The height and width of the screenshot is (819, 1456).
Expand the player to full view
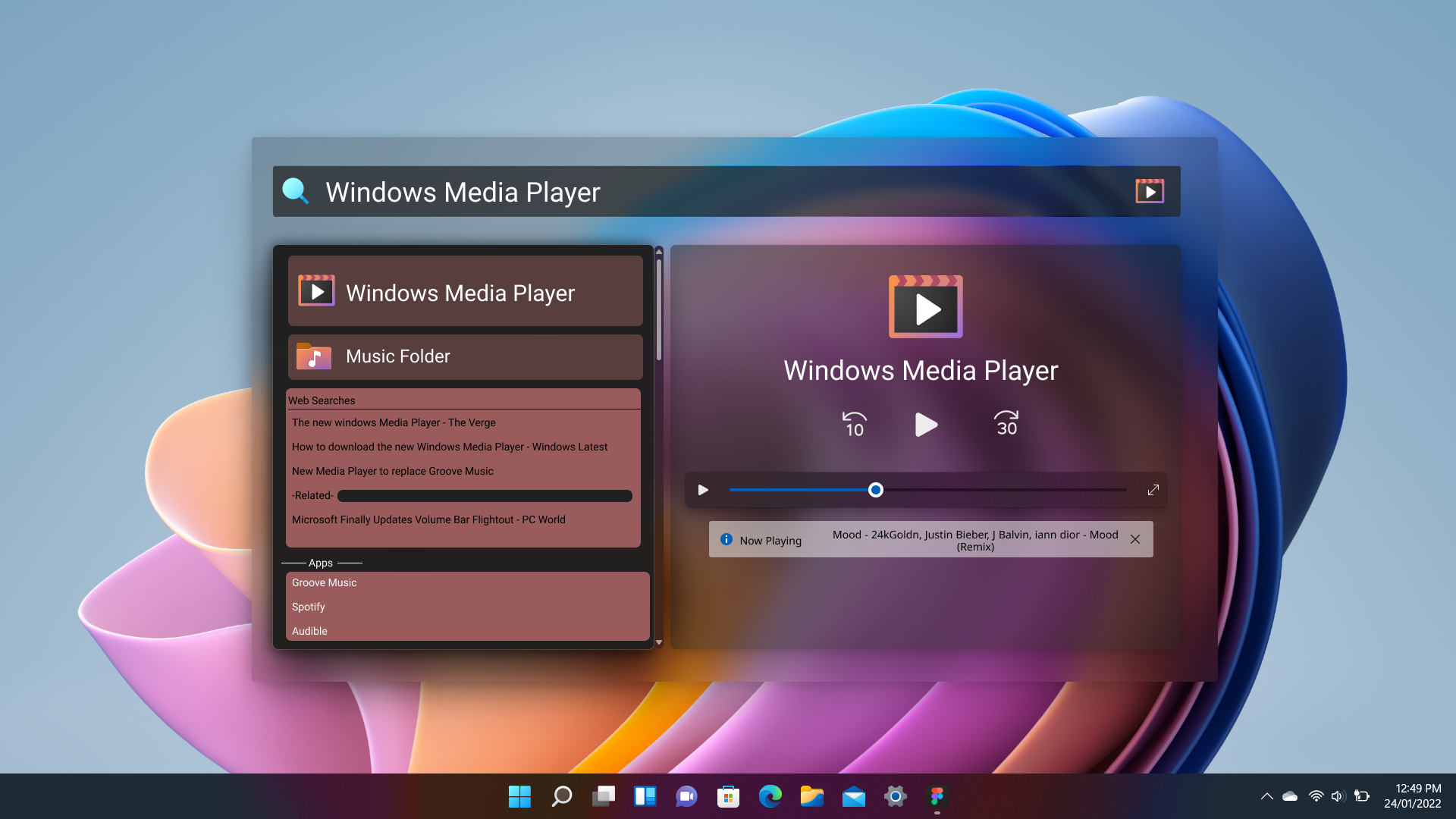[x=1153, y=490]
